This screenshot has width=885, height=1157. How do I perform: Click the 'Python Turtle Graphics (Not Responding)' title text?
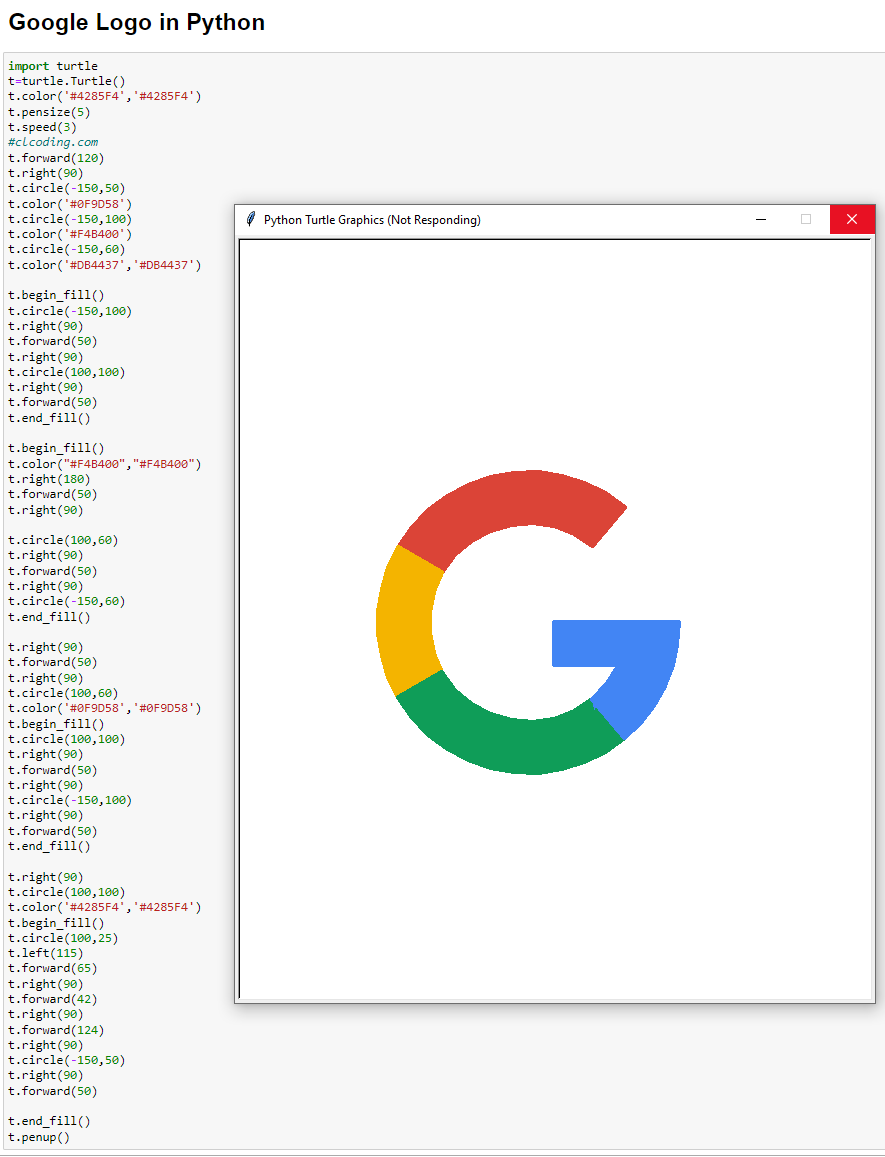pyautogui.click(x=372, y=220)
